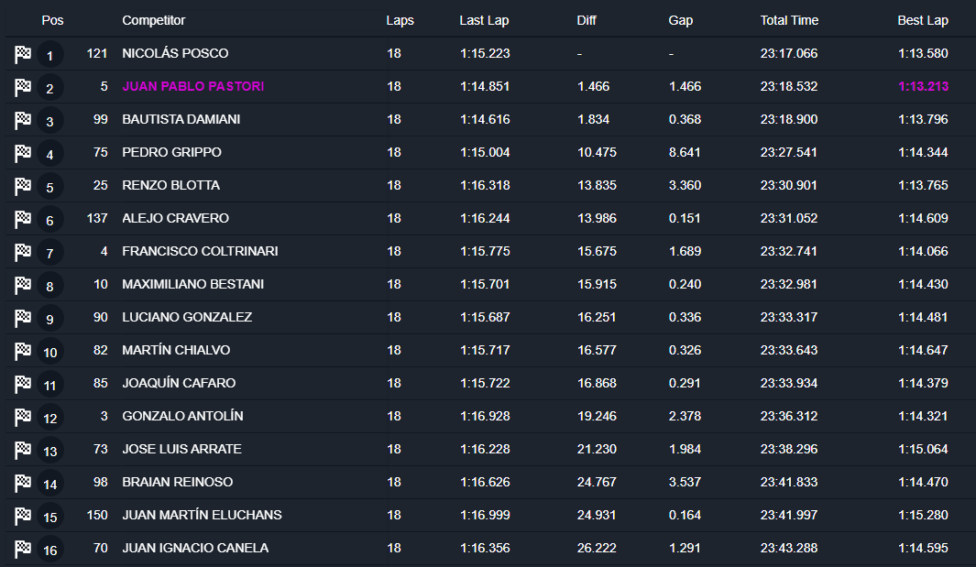Select competitor Francisco Coltrinari
Image resolution: width=976 pixels, height=567 pixels.
[200, 252]
